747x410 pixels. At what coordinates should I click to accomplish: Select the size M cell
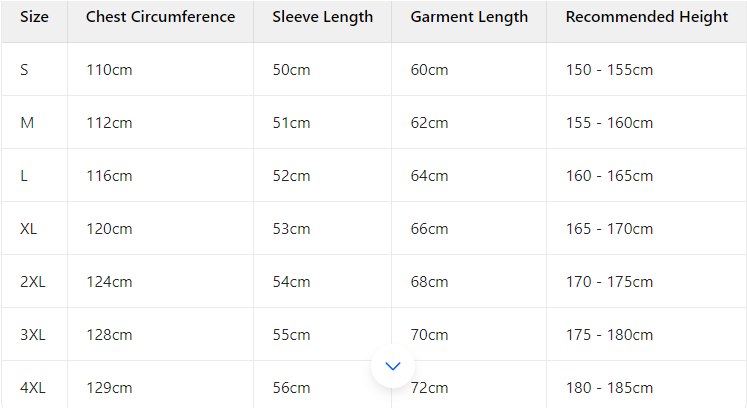[27, 123]
